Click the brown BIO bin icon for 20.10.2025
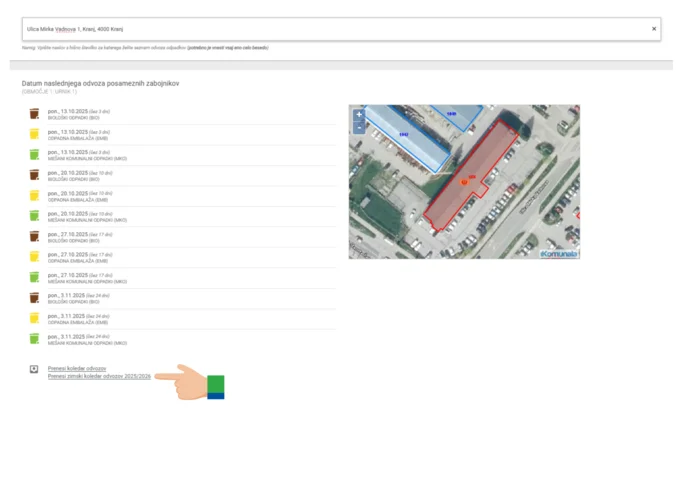680x481 pixels. coord(34,174)
